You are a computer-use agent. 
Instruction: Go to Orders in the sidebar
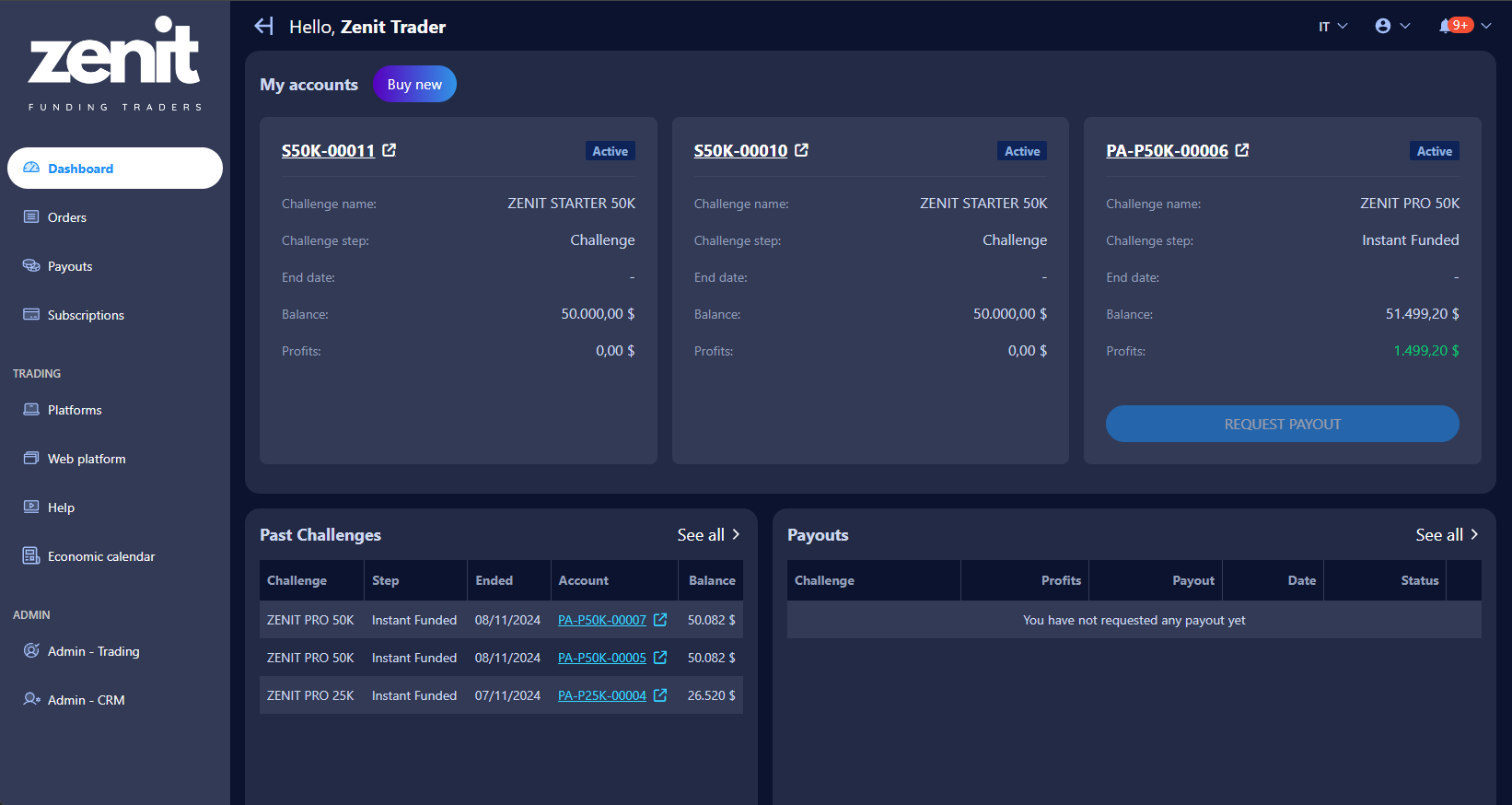click(67, 217)
